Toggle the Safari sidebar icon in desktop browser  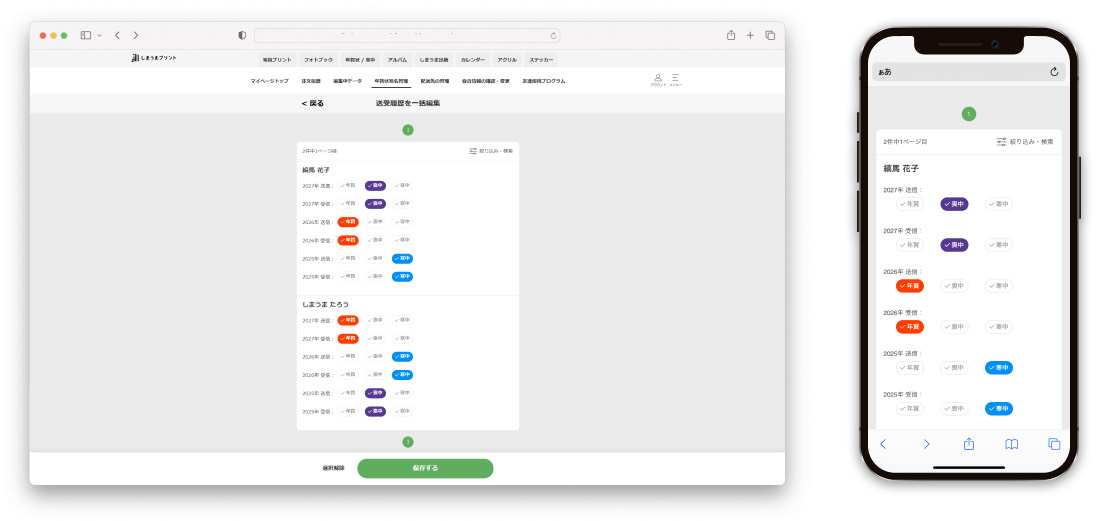point(86,35)
